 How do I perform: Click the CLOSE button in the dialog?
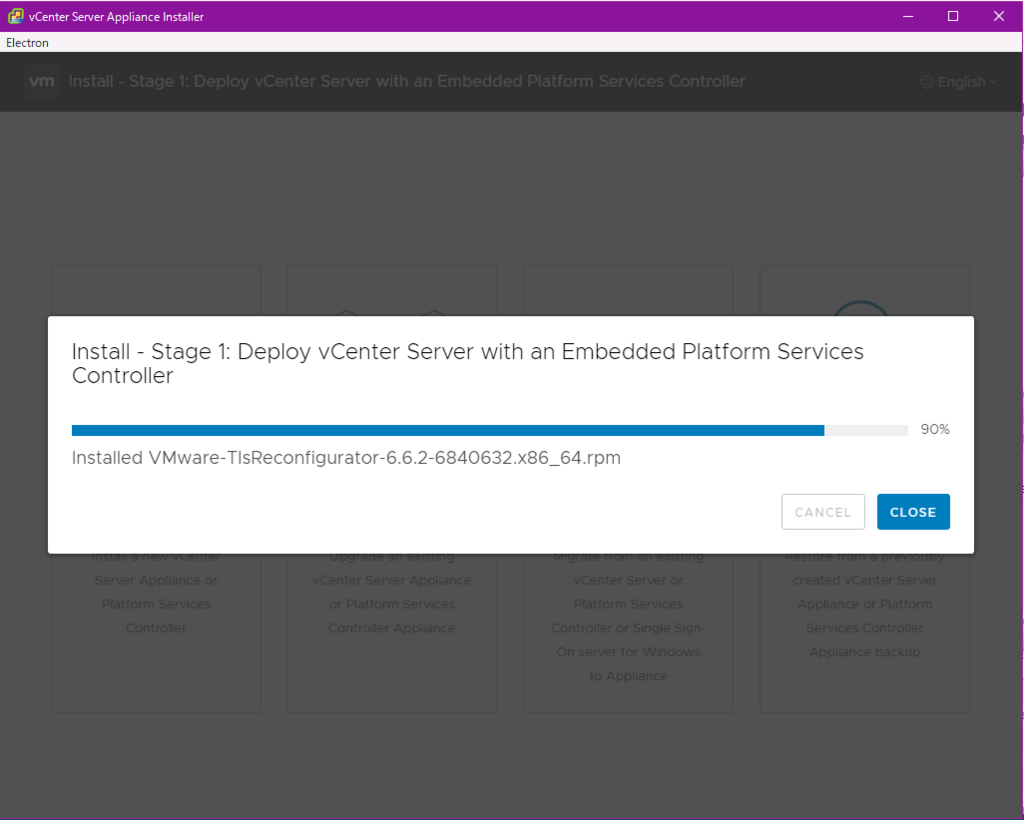click(x=913, y=512)
